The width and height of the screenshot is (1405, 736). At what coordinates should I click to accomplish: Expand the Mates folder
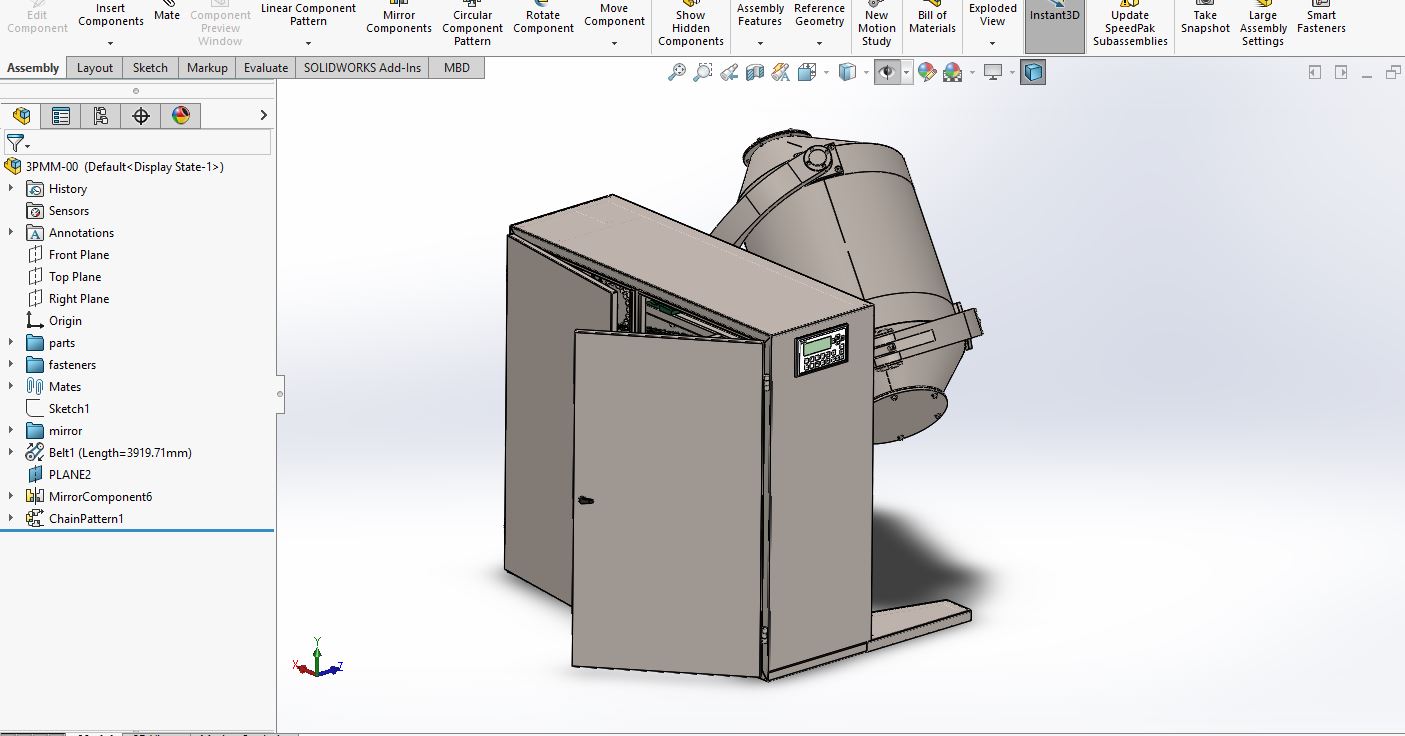11,387
